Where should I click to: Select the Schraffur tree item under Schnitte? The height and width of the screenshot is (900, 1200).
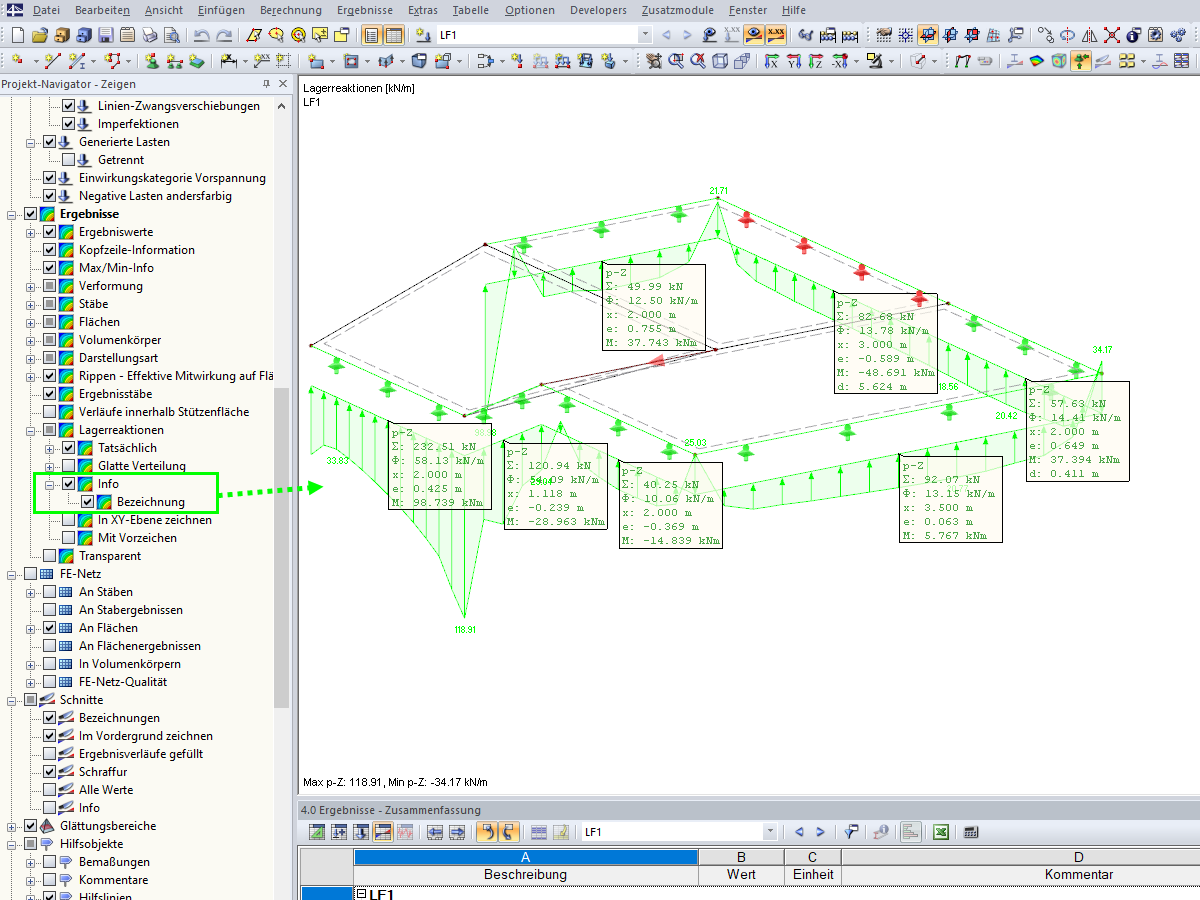point(102,772)
